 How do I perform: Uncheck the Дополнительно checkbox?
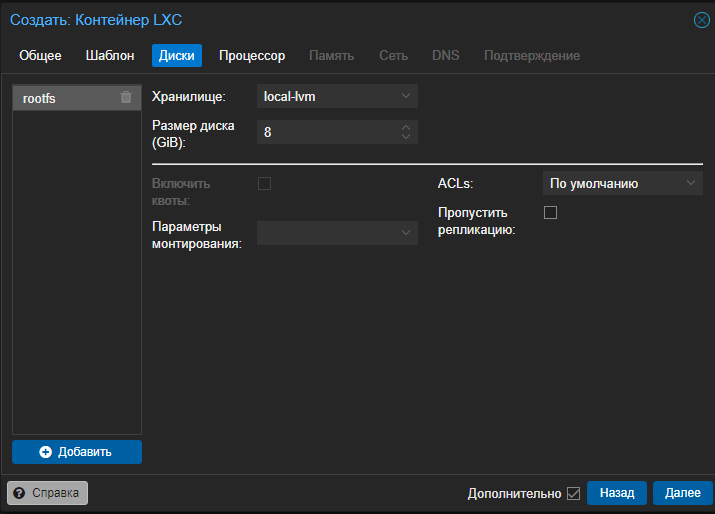(574, 493)
